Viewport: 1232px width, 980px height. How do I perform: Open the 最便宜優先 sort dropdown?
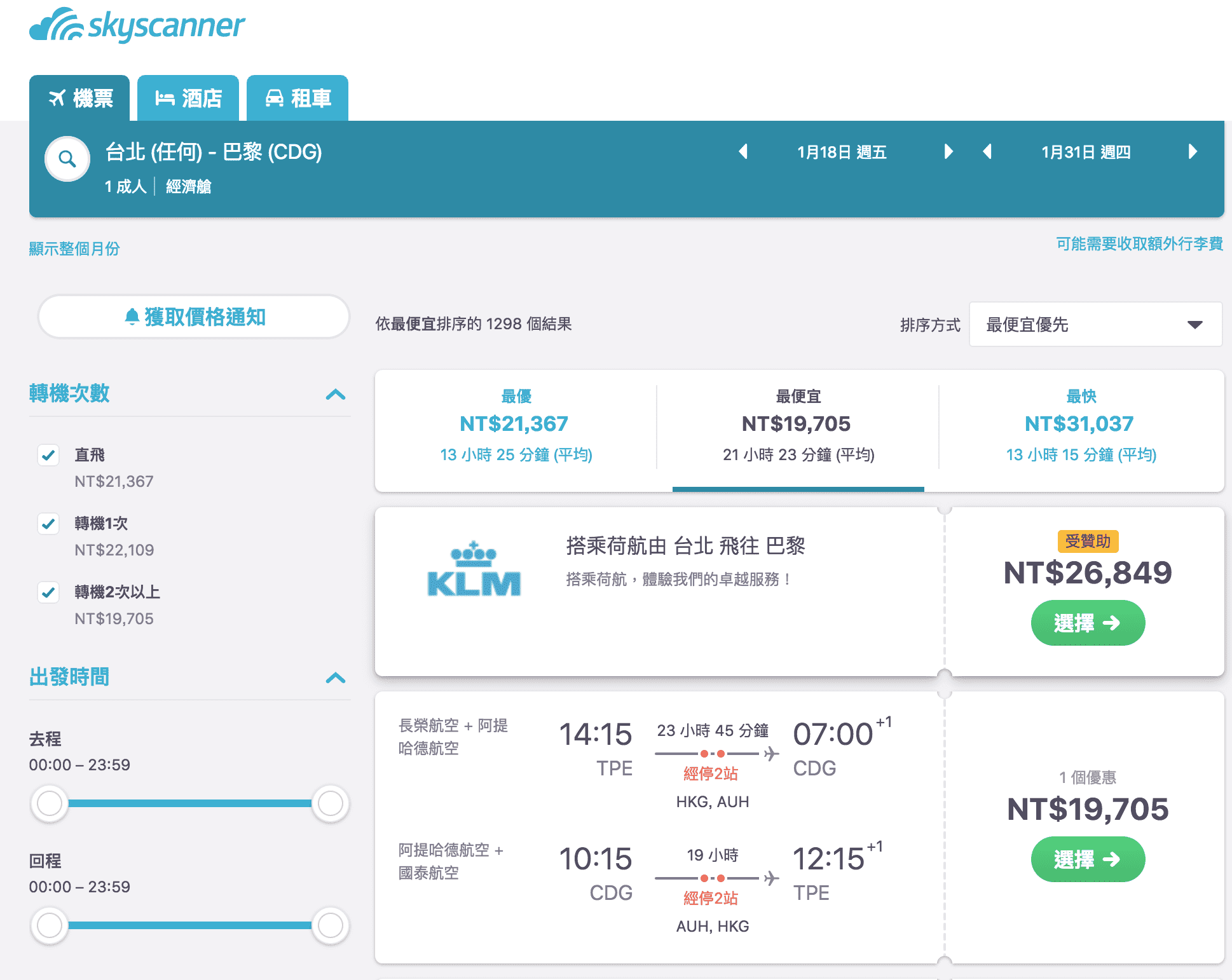[1095, 325]
